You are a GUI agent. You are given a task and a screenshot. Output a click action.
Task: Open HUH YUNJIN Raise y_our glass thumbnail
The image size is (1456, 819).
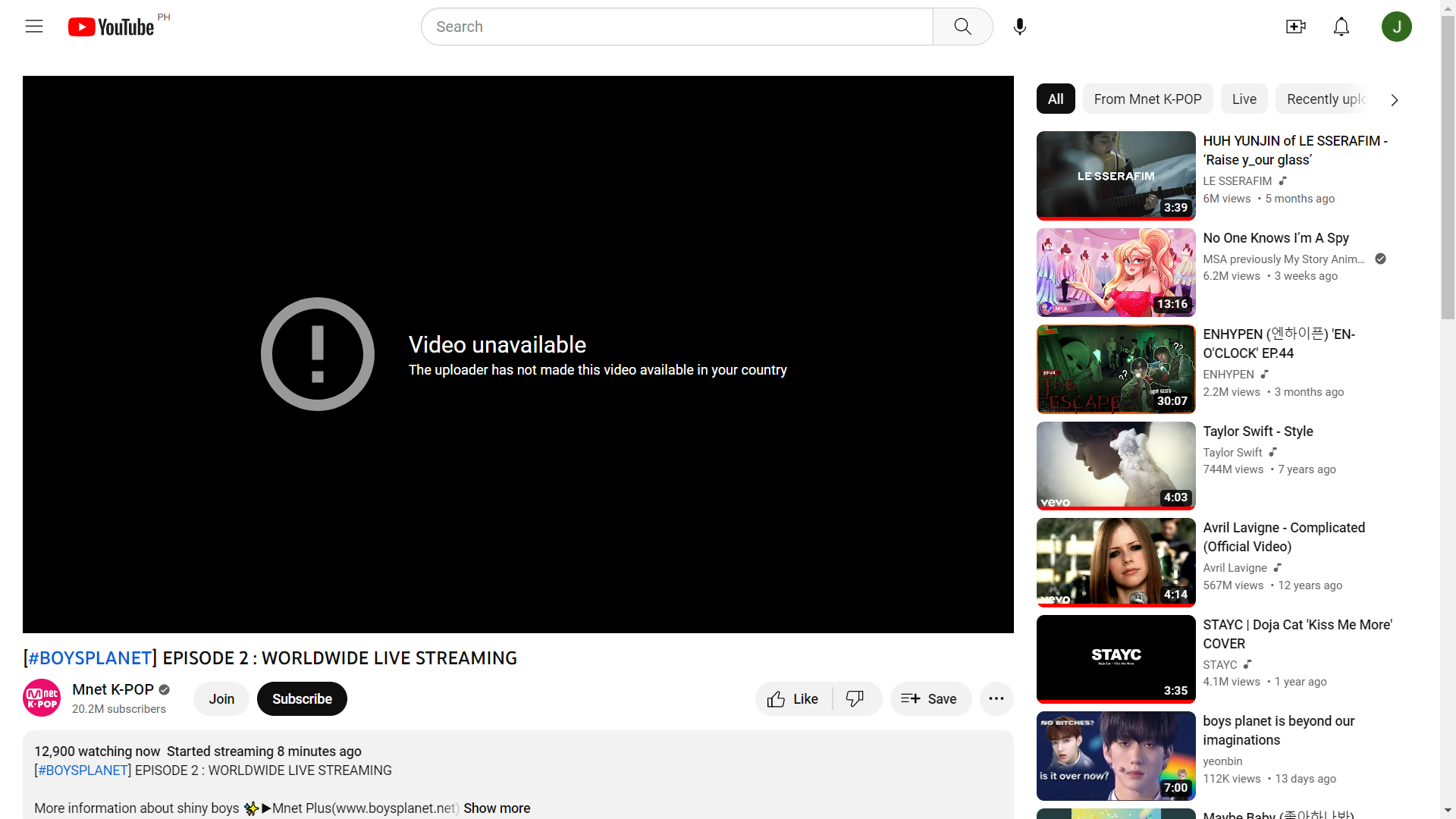[x=1116, y=175]
